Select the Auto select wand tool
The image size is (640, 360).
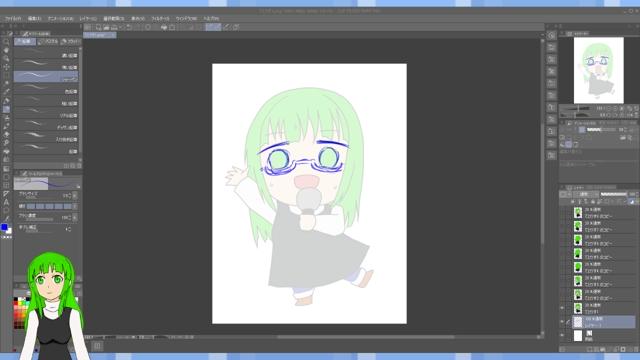click(6, 84)
